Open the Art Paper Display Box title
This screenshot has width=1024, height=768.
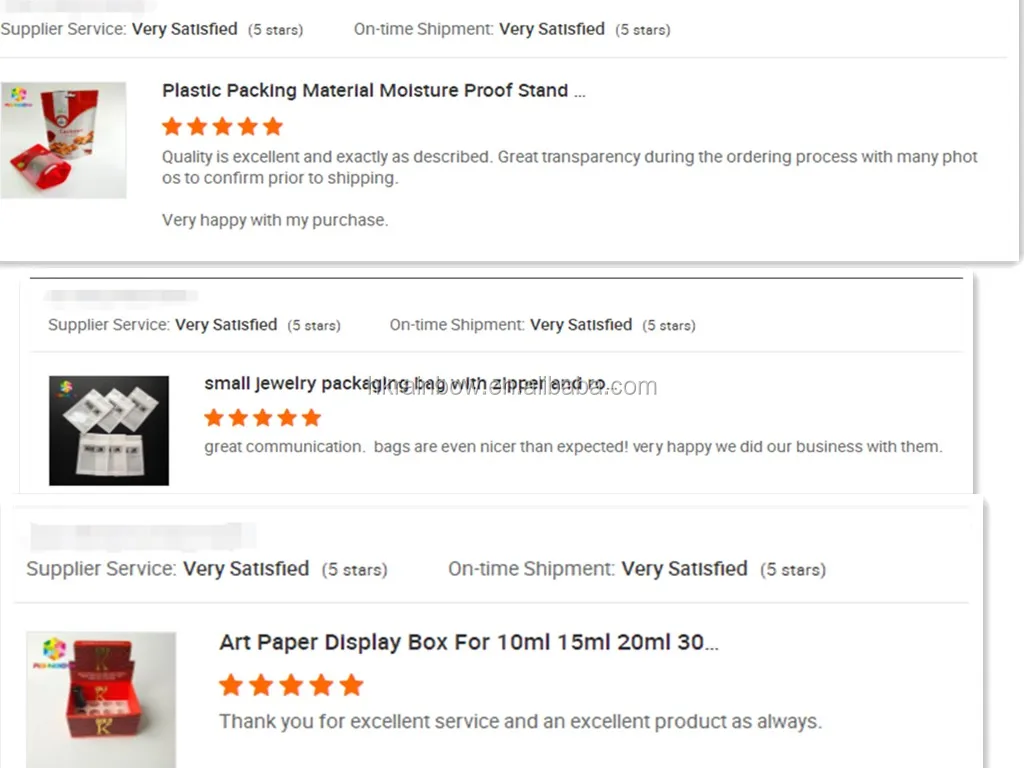pyautogui.click(x=468, y=642)
